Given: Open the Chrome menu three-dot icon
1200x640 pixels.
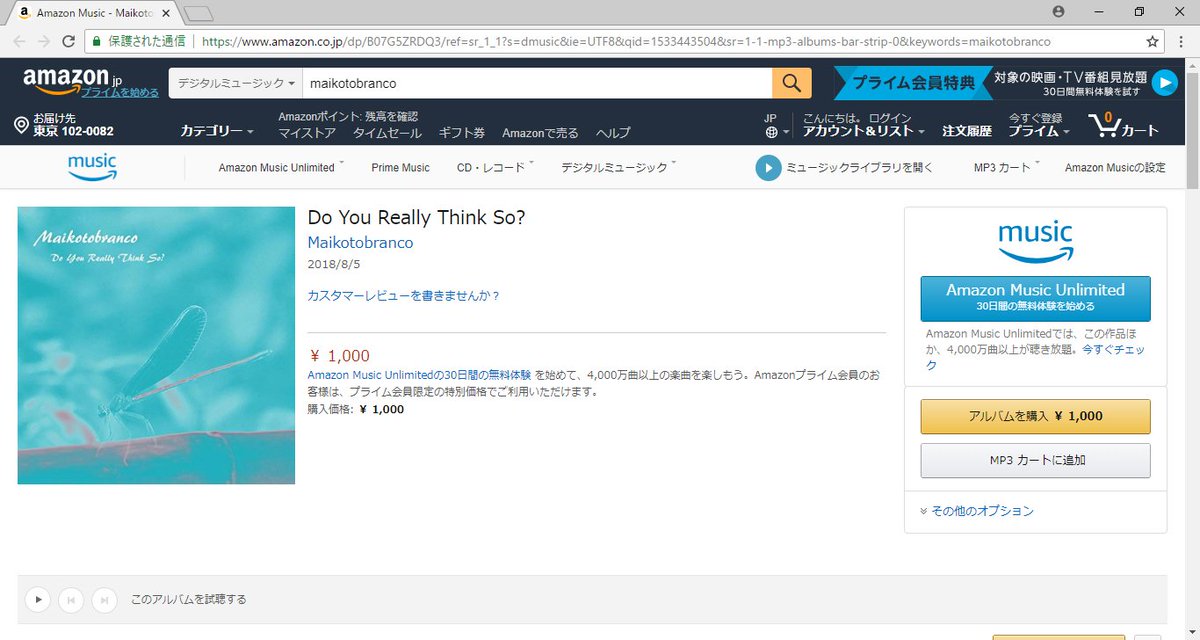Looking at the screenshot, I should click(1183, 42).
